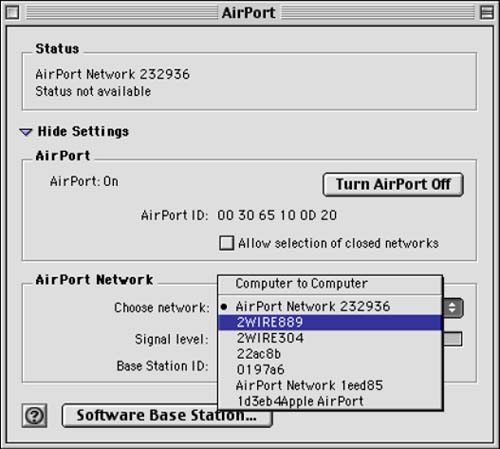This screenshot has height=449, width=500.
Task: Click the window collapse box icon
Action: 487,13
